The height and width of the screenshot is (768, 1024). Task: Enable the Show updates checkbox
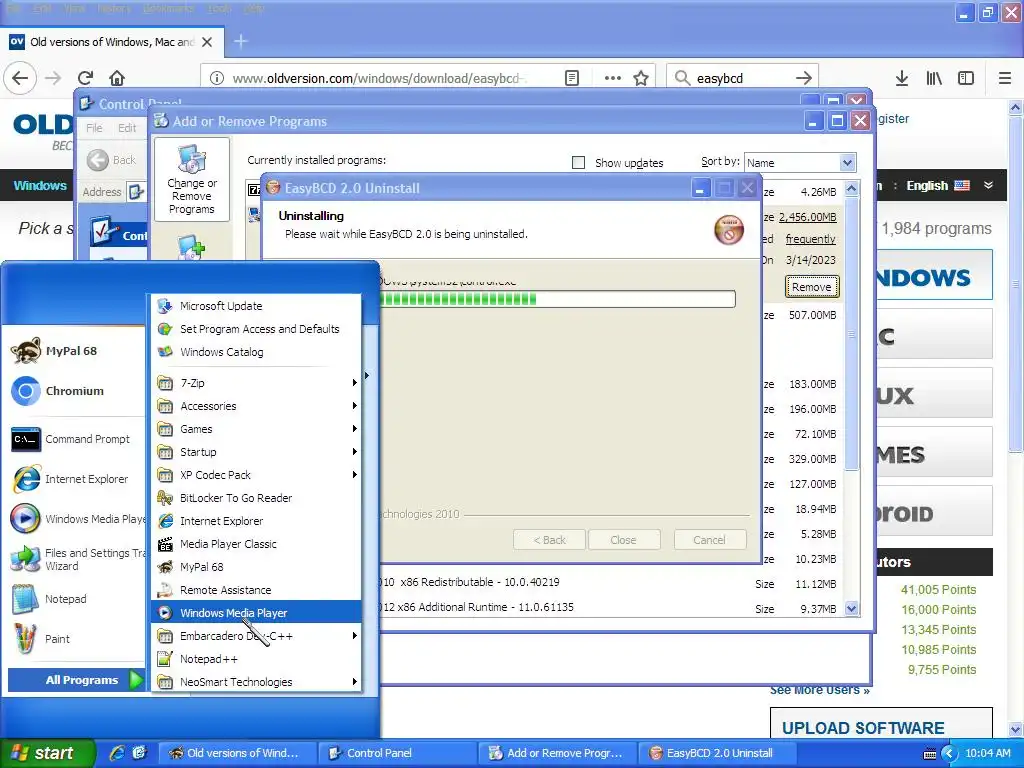tap(579, 163)
